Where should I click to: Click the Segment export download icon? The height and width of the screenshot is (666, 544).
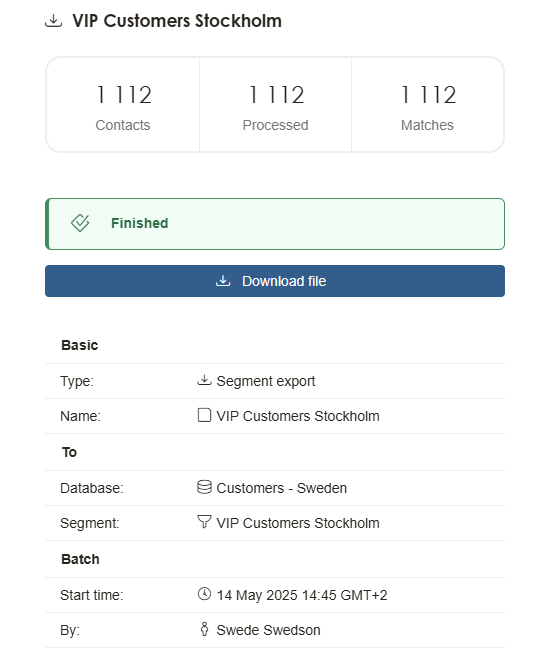click(204, 380)
